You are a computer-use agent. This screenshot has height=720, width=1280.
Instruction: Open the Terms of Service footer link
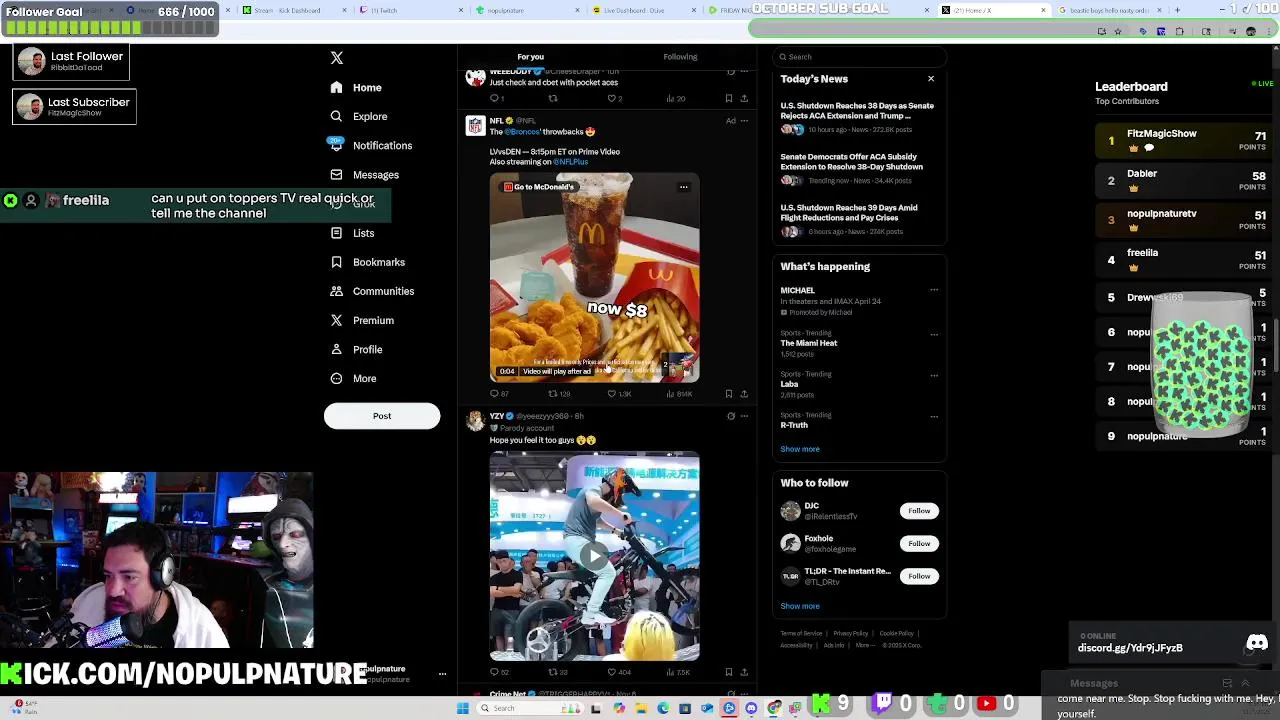[801, 634]
